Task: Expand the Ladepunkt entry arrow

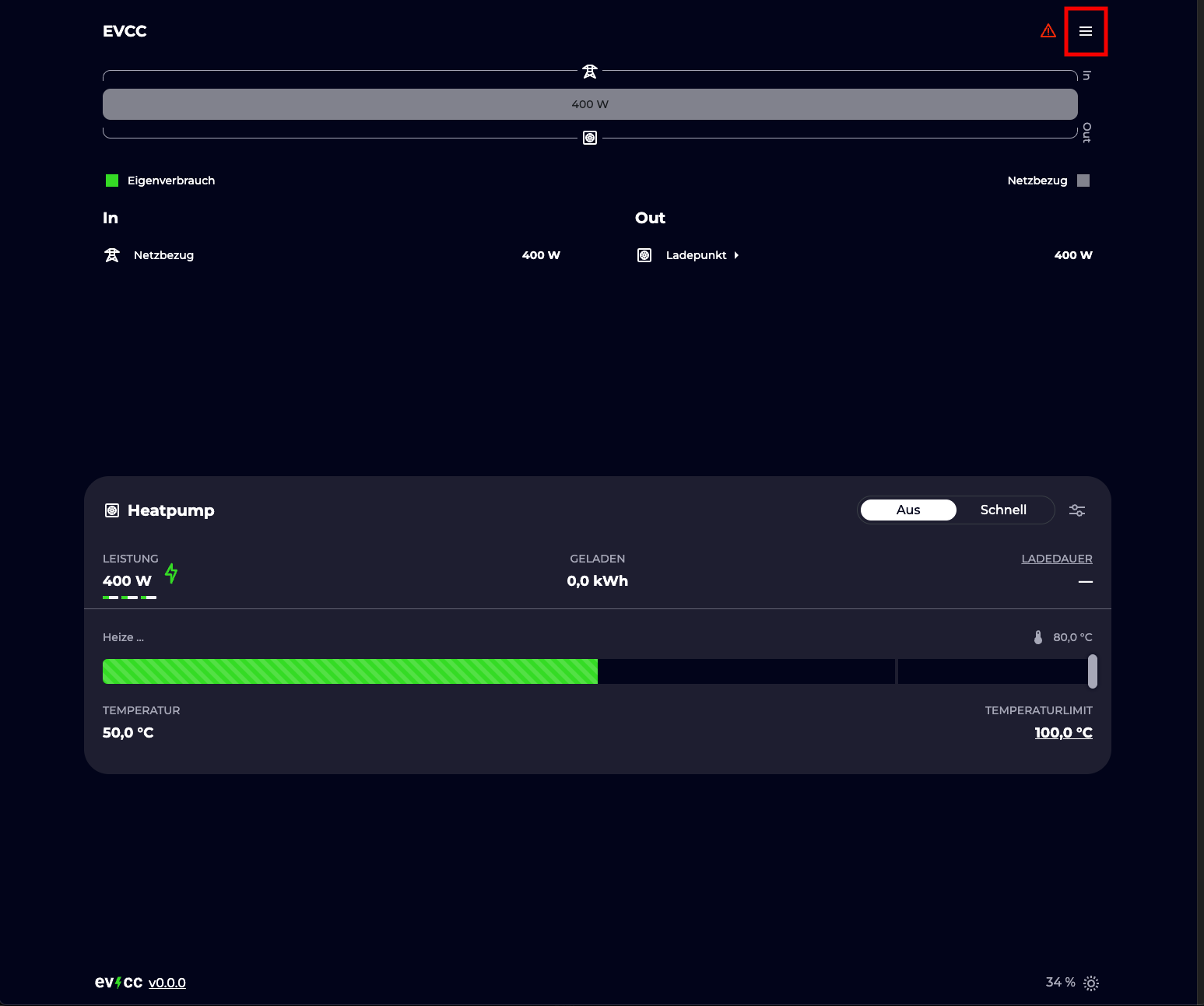Action: coord(735,255)
